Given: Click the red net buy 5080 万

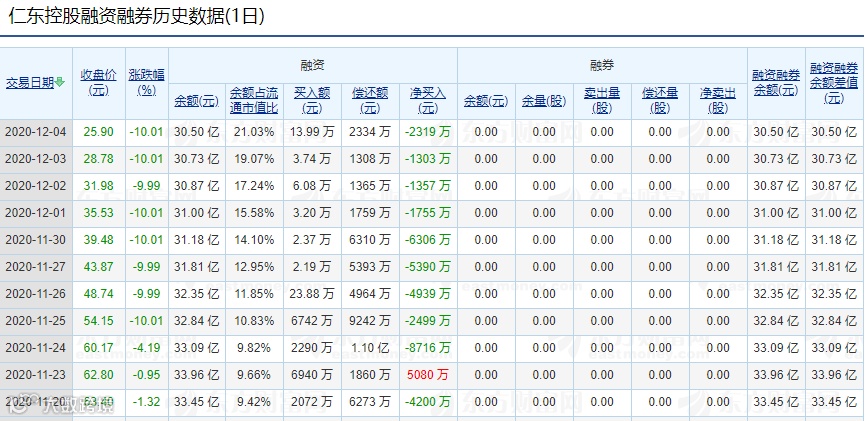Looking at the screenshot, I should (x=428, y=375).
